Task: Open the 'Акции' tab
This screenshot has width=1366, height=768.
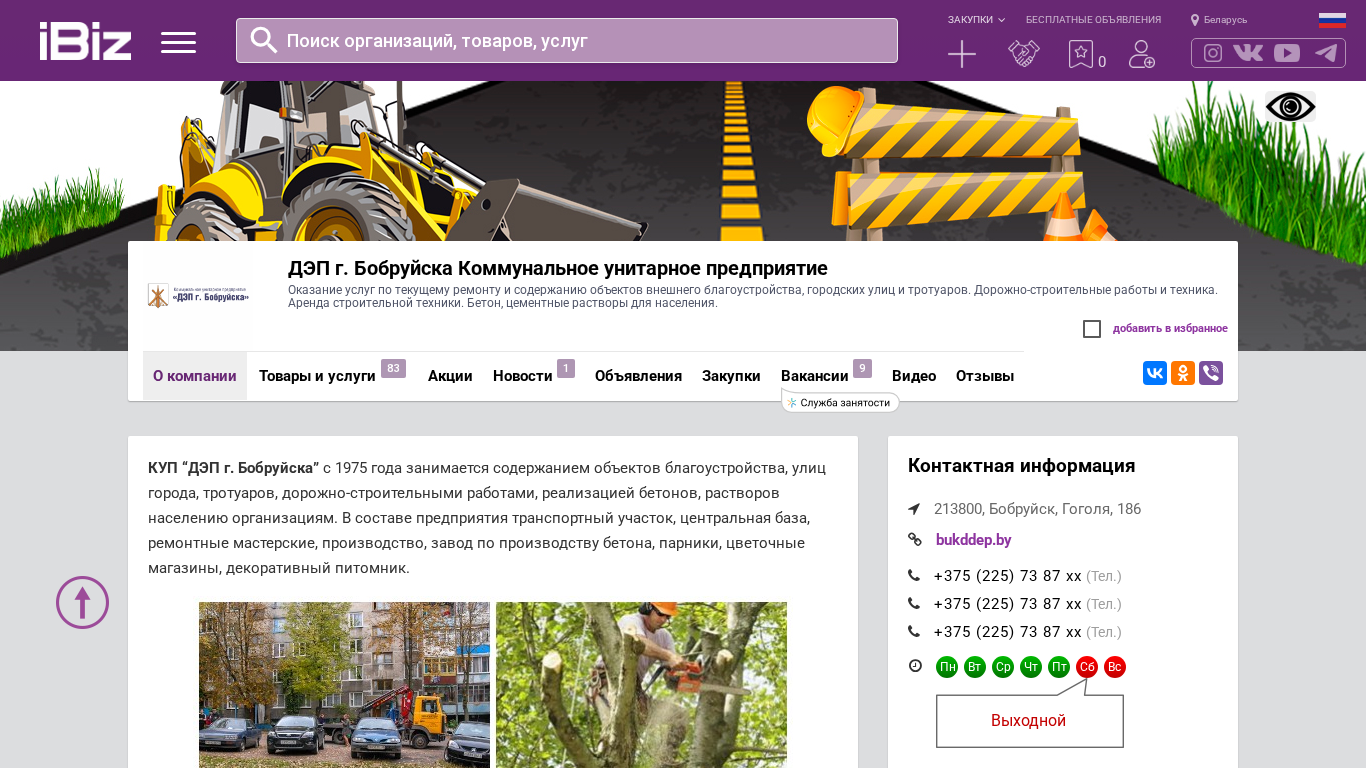Action: point(450,376)
